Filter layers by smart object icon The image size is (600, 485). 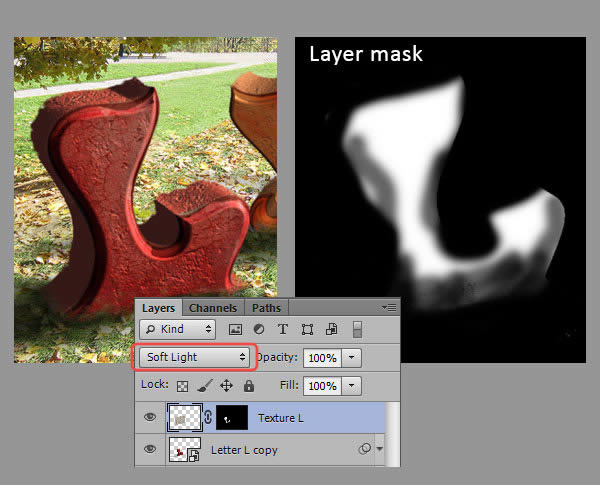tap(330, 329)
